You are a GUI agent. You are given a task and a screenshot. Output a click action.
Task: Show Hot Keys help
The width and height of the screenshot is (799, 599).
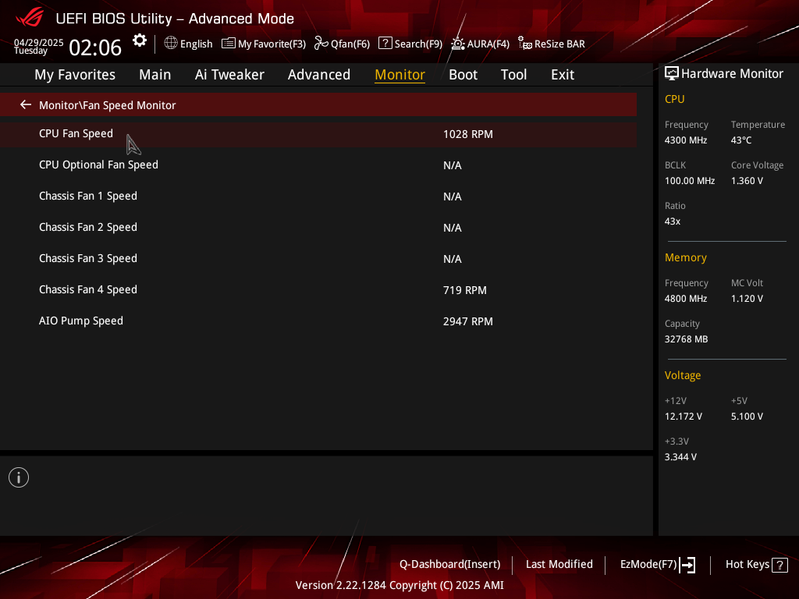pyautogui.click(x=757, y=564)
